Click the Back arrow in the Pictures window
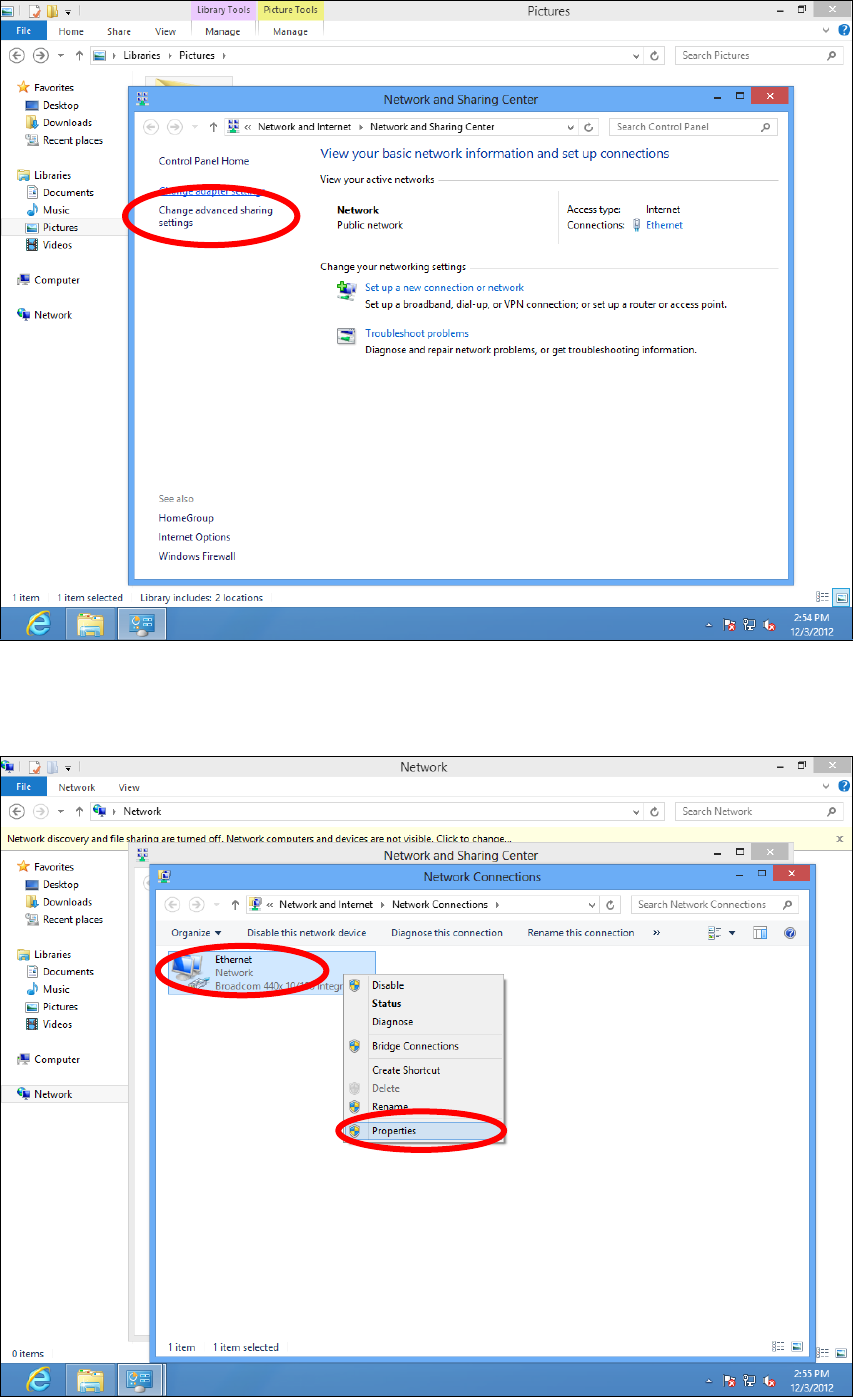Image resolution: width=853 pixels, height=1397 pixels. point(16,56)
